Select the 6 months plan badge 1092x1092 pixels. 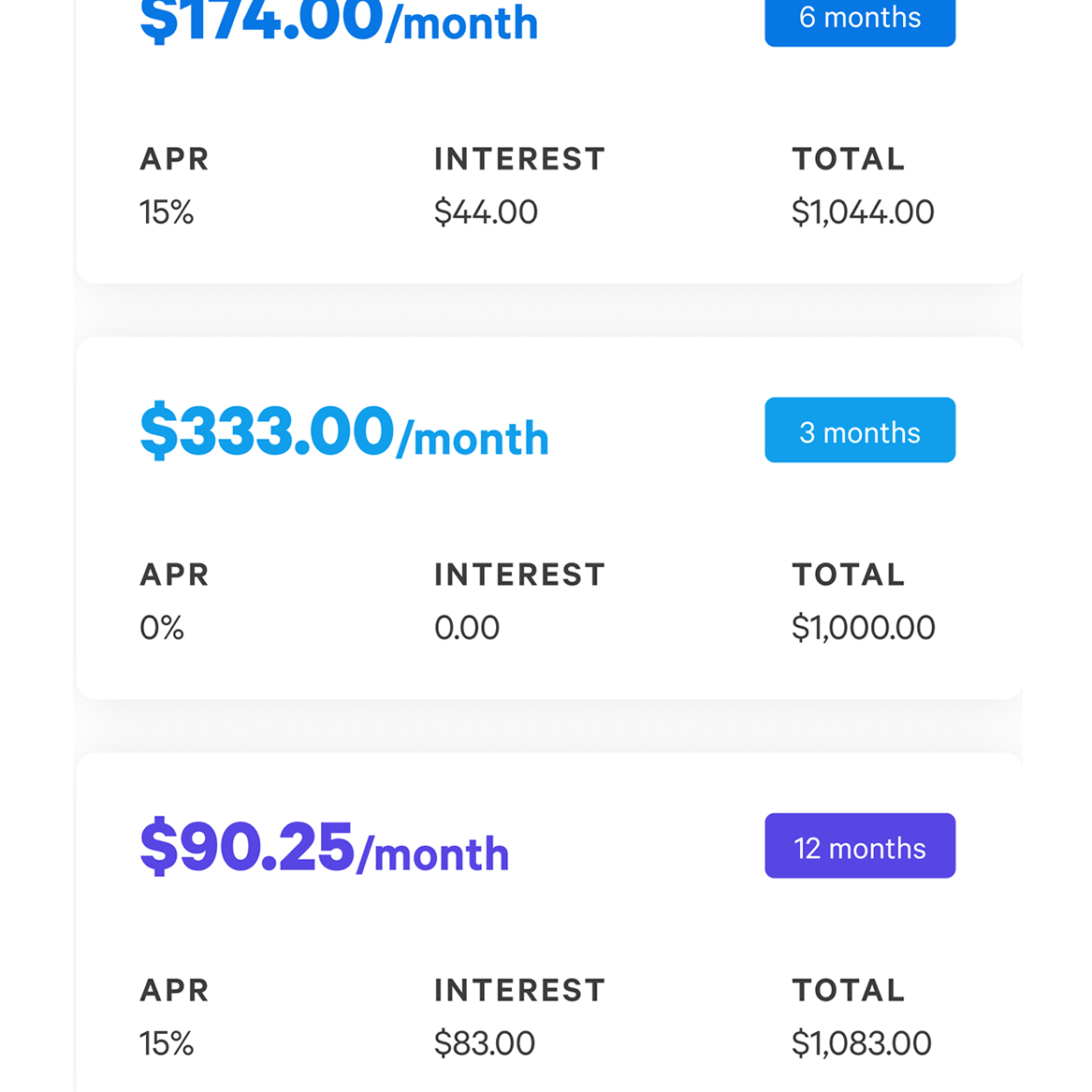tap(859, 21)
